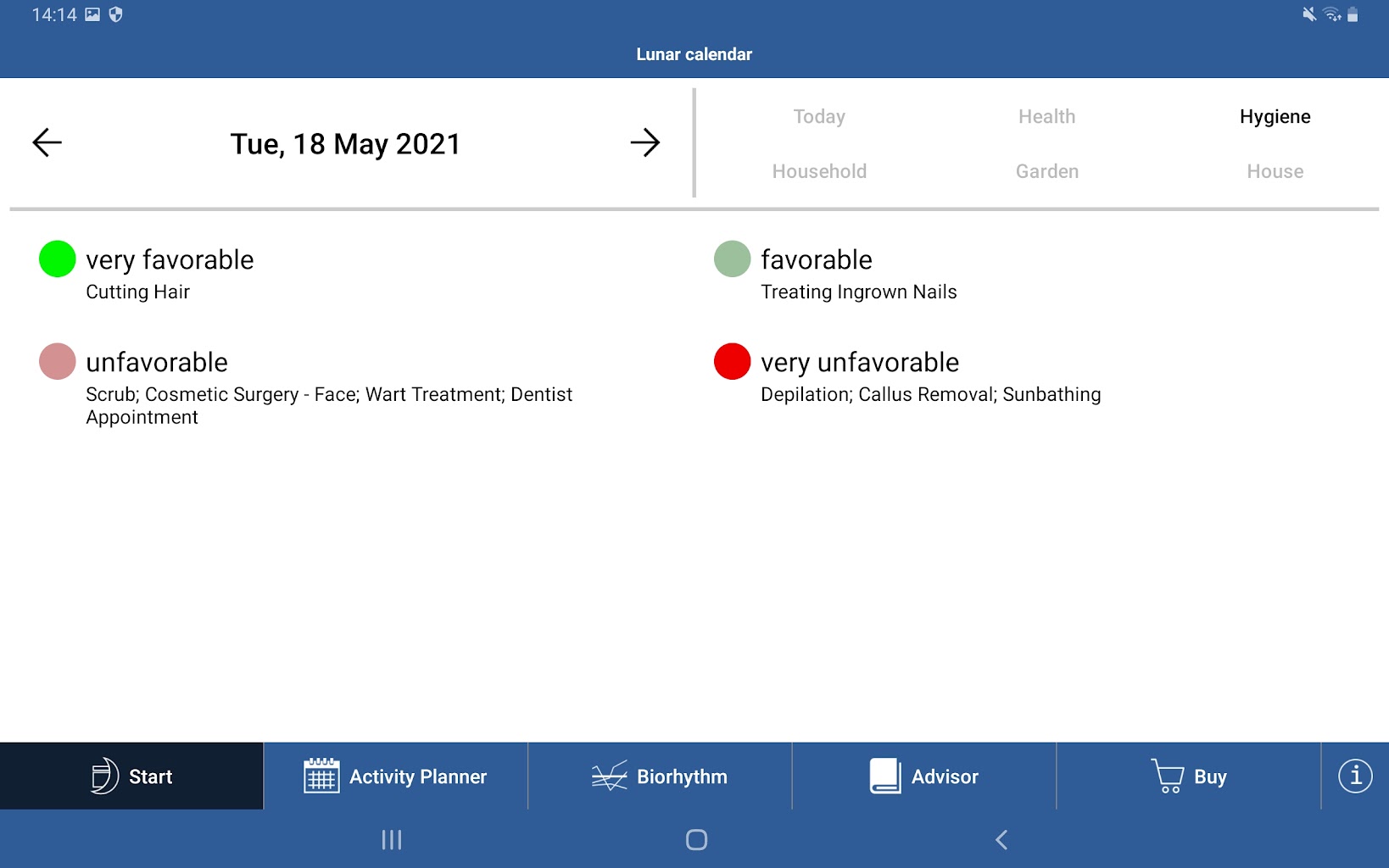Open Android recent apps button

(x=391, y=839)
